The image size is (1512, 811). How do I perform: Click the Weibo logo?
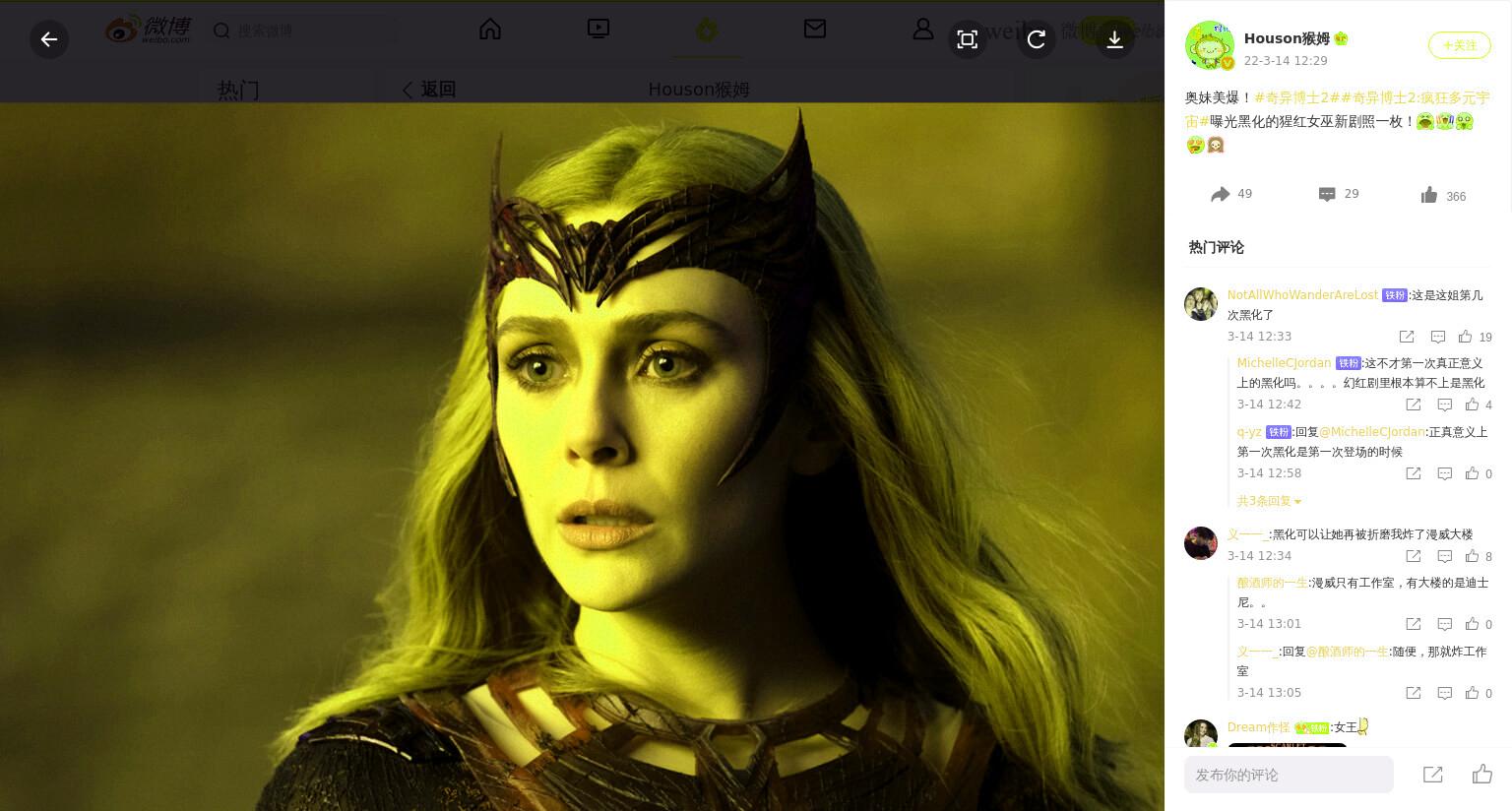149,31
